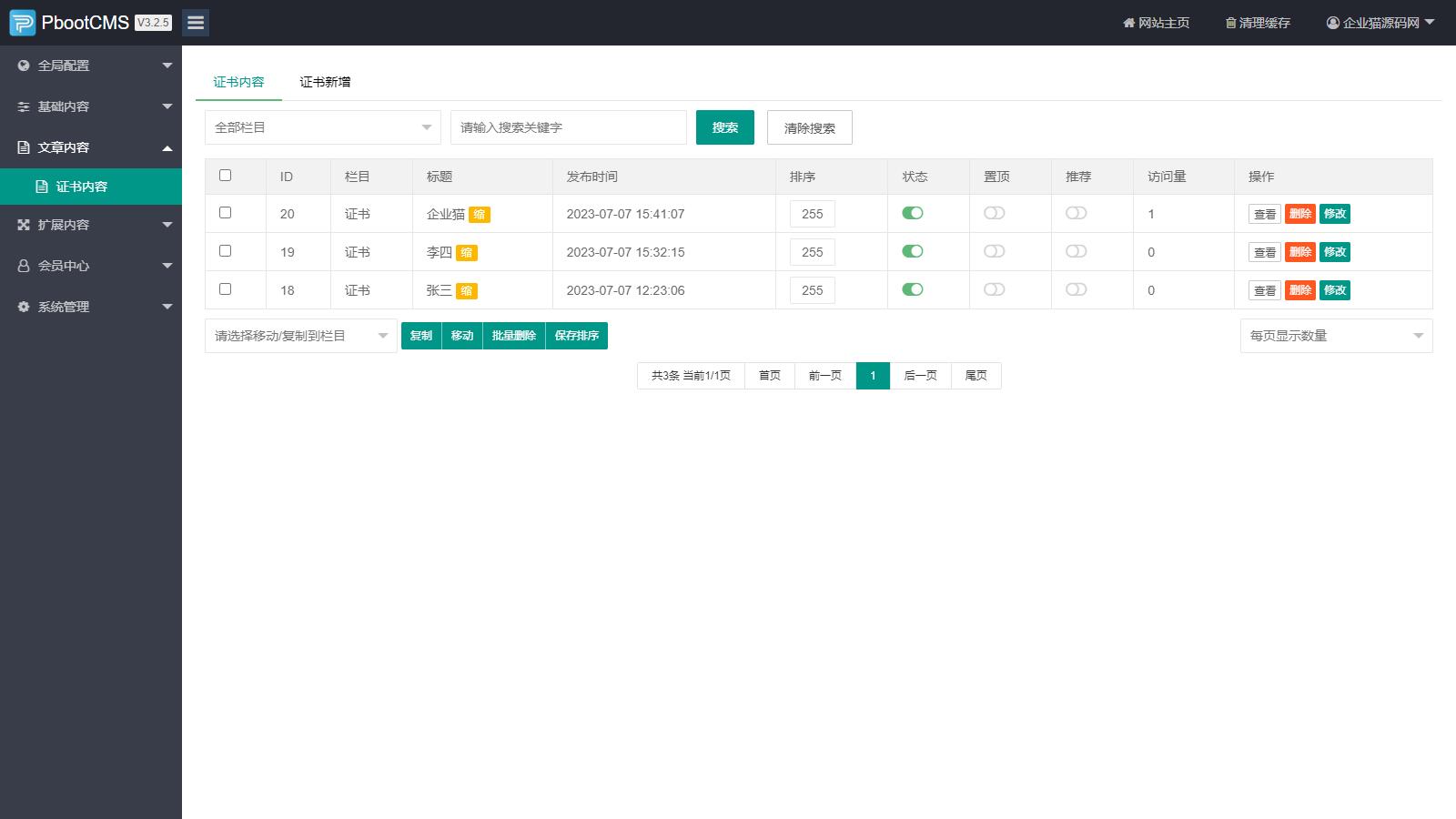
Task: Click the 清理缓存 trash icon link
Action: [x=1258, y=23]
